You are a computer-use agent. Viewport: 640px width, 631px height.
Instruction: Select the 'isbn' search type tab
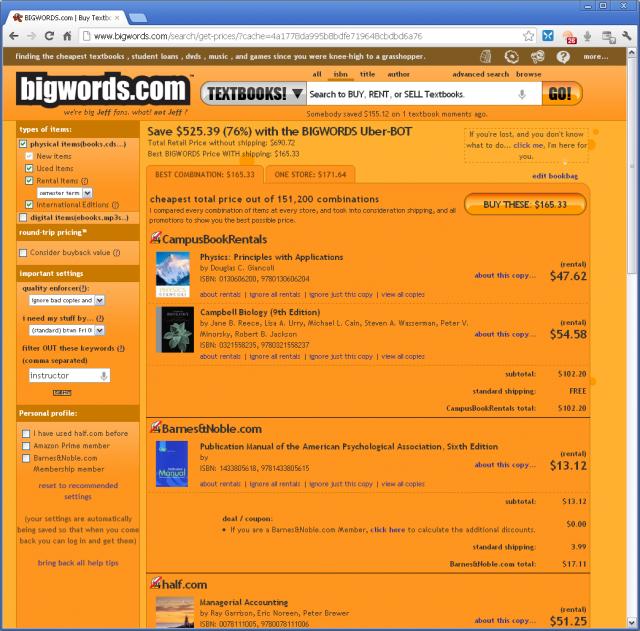(340, 74)
